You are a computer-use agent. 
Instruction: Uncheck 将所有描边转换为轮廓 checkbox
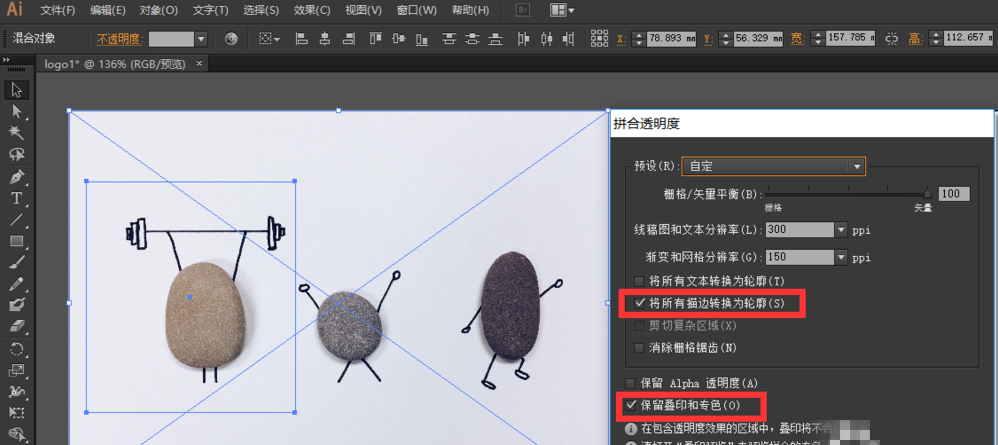tap(641, 302)
